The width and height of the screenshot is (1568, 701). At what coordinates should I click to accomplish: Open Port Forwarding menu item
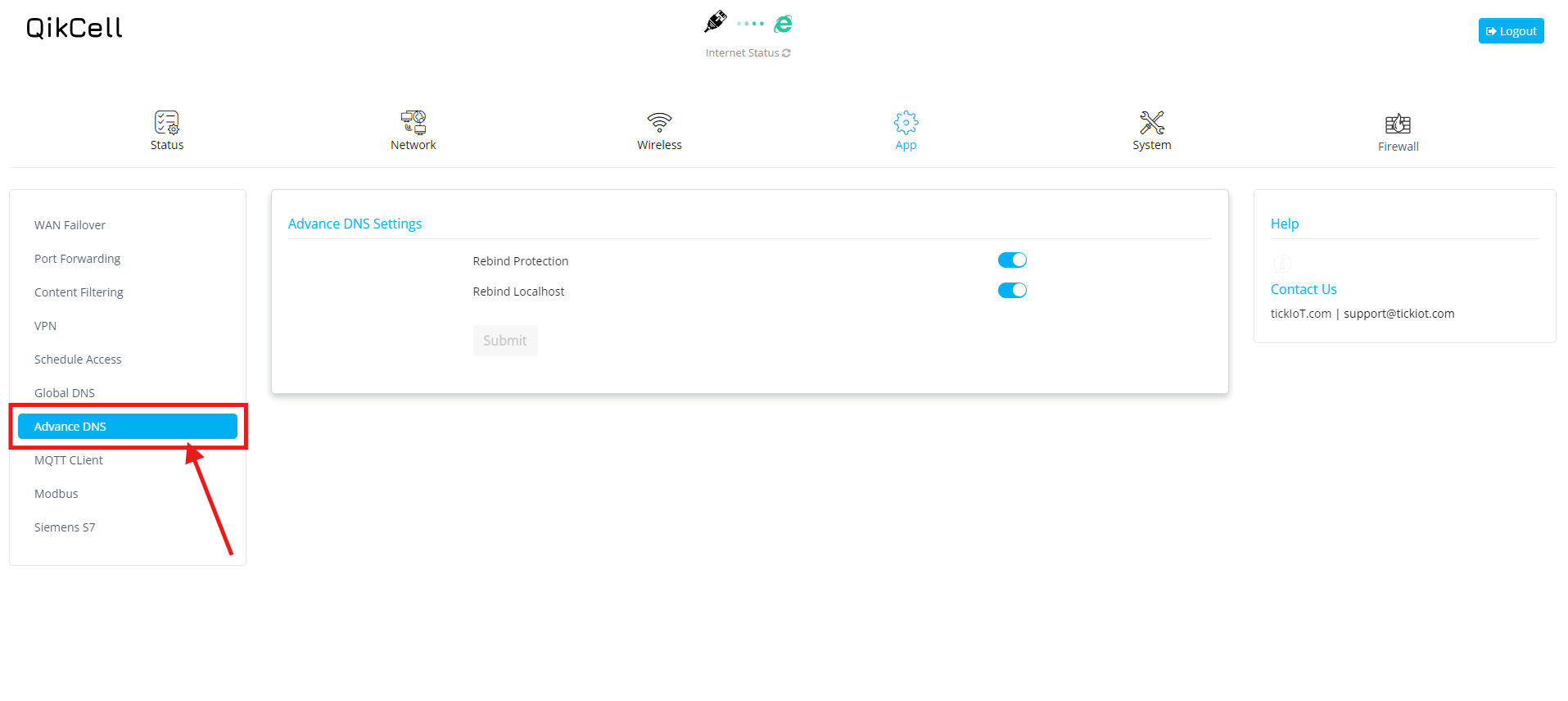tap(77, 259)
